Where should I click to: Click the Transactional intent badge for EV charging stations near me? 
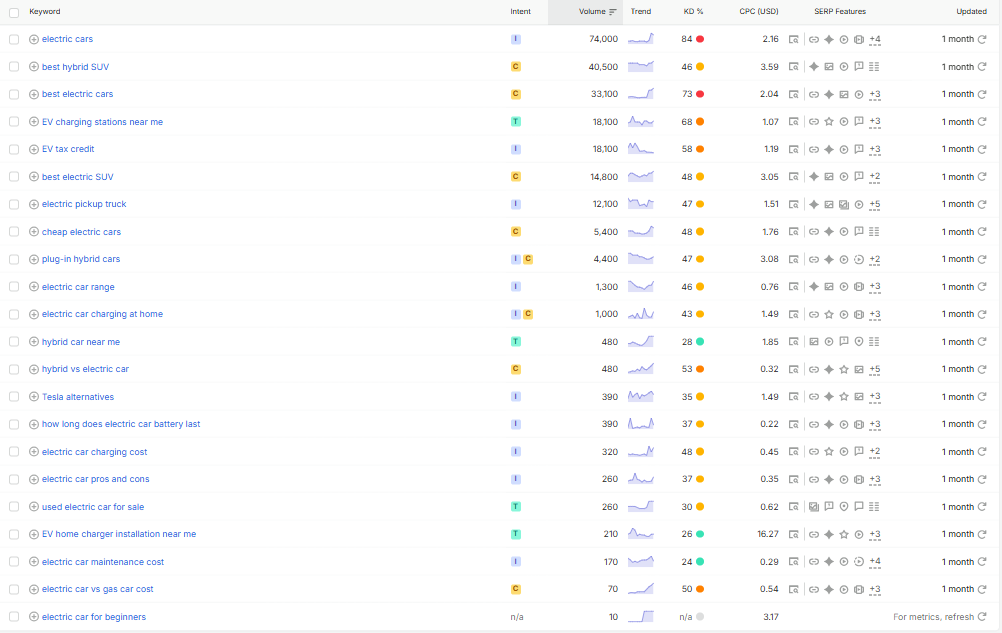pyautogui.click(x=516, y=121)
